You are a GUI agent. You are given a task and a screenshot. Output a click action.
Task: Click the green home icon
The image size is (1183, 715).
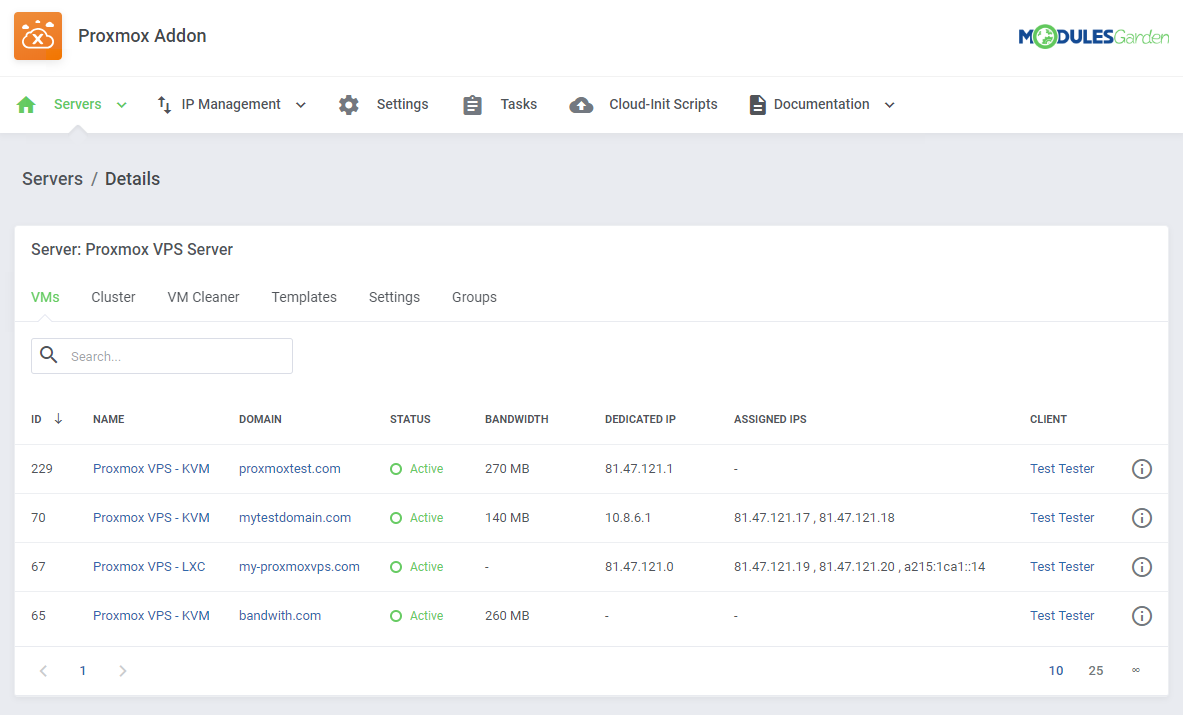coord(26,104)
